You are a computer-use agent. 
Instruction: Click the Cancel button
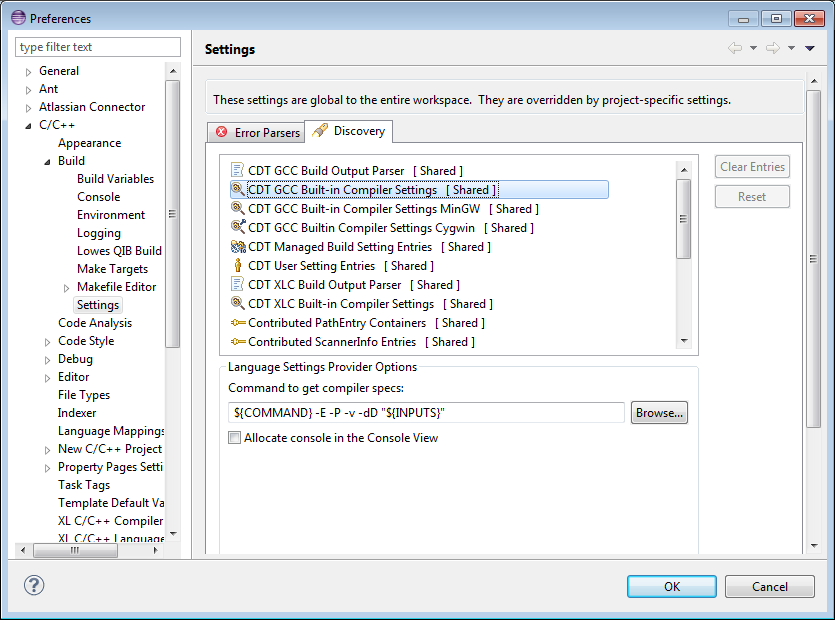click(769, 586)
